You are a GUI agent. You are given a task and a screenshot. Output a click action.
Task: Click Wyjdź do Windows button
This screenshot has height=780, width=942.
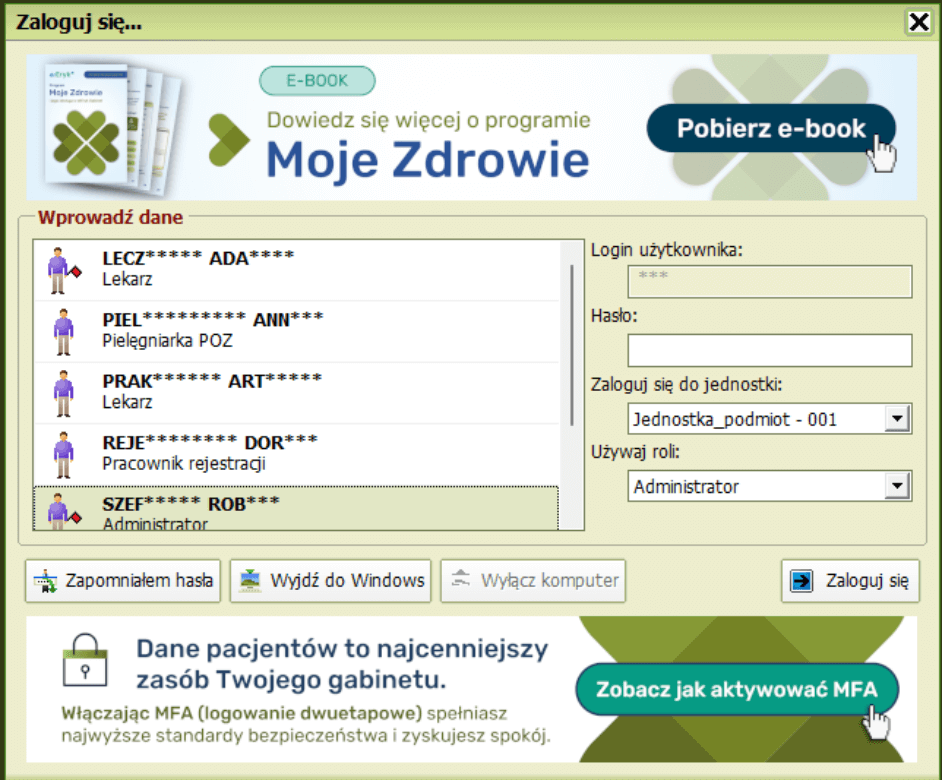[330, 581]
